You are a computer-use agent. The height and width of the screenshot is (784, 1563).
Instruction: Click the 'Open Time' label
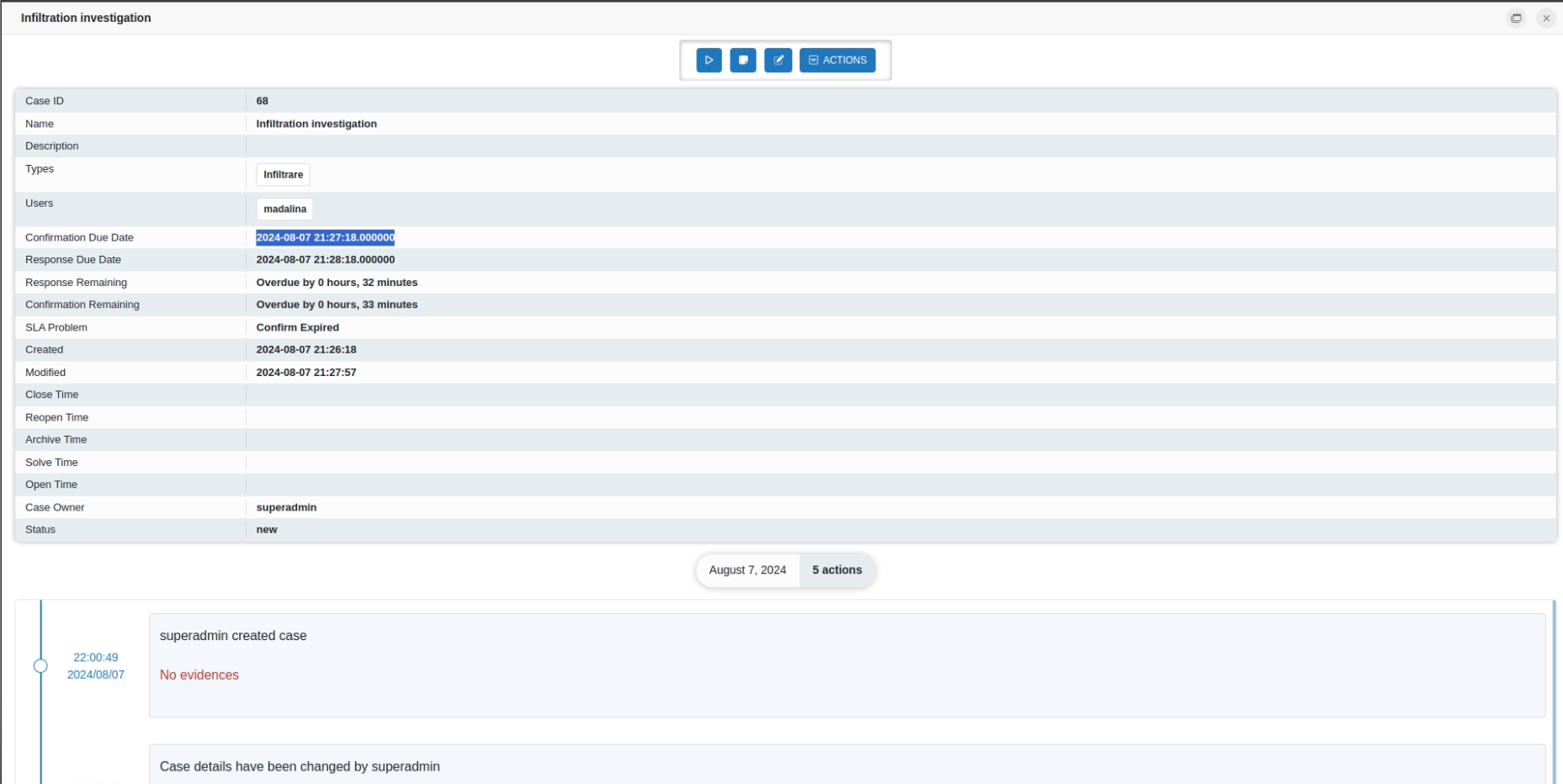click(51, 485)
